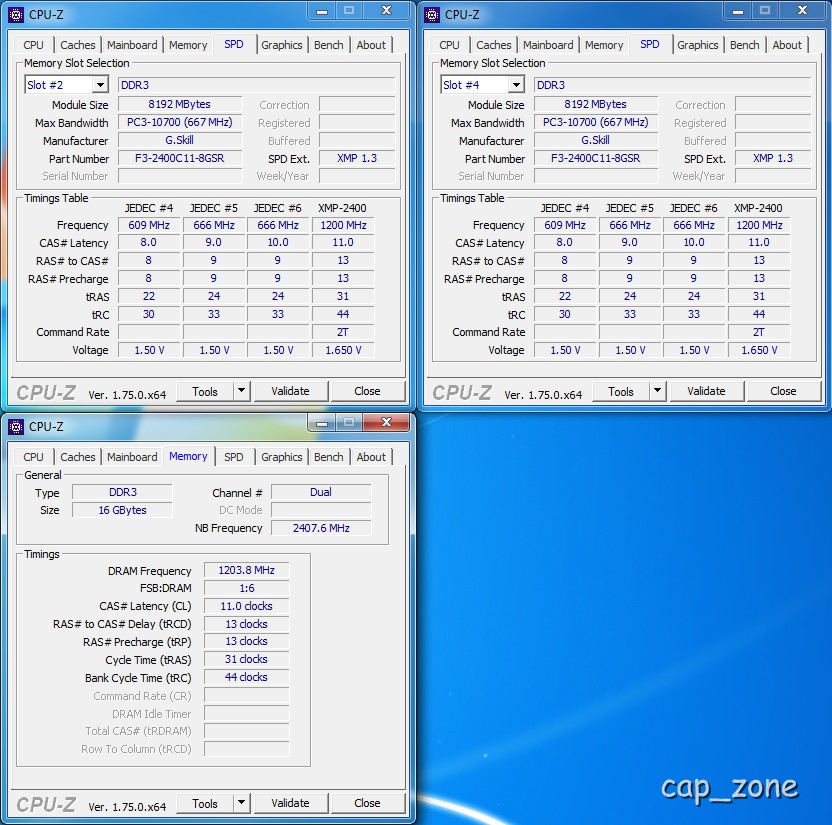Select Memory tab in Slot #4 window
Image resolution: width=832 pixels, height=825 pixels.
pos(604,45)
